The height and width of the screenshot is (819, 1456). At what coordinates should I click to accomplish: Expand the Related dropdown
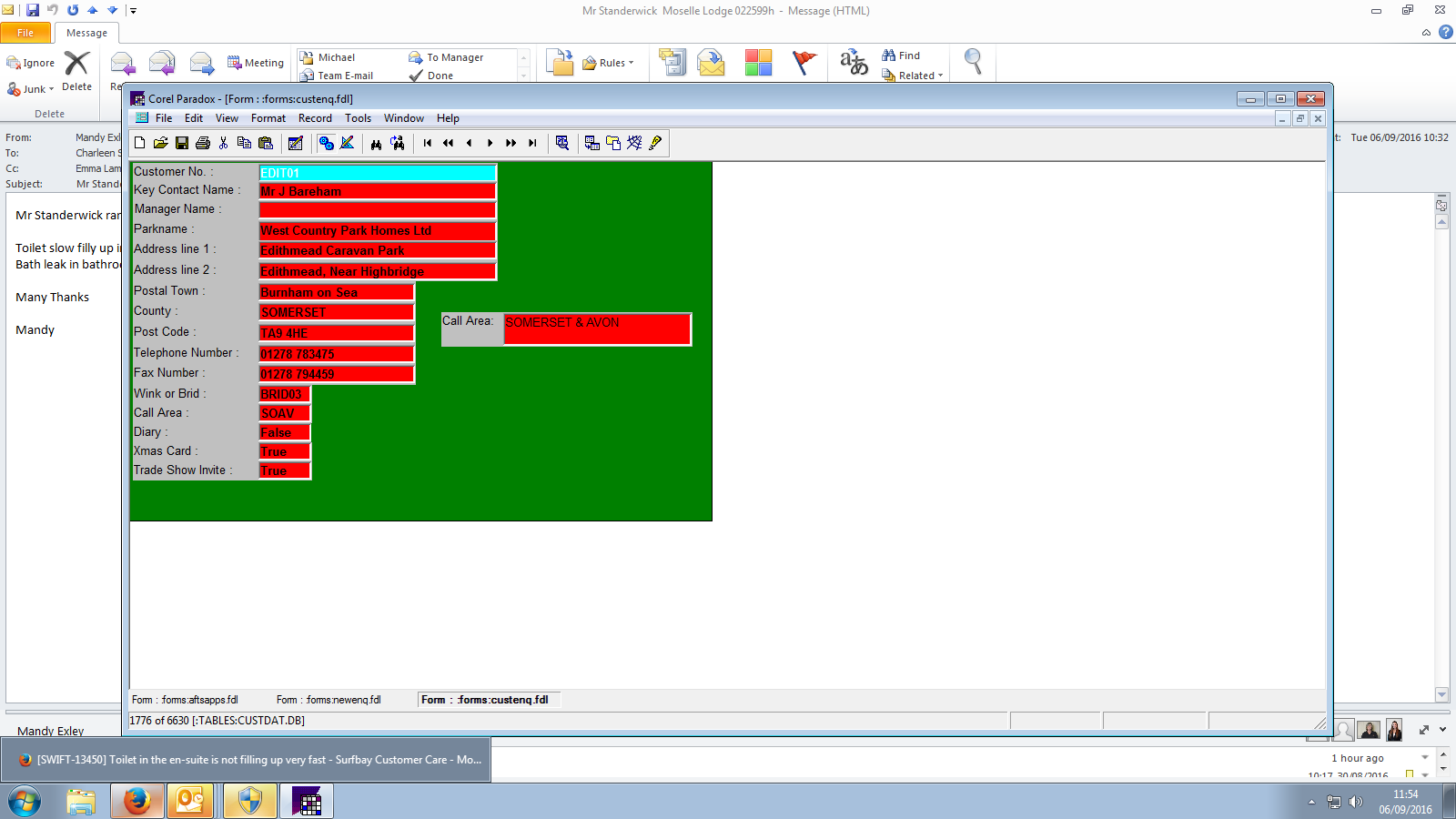914,76
